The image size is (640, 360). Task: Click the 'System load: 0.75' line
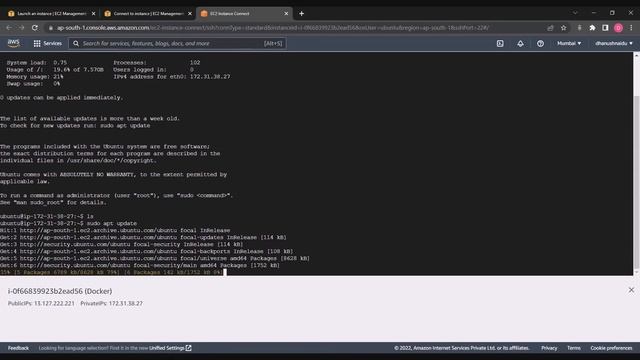coord(37,62)
